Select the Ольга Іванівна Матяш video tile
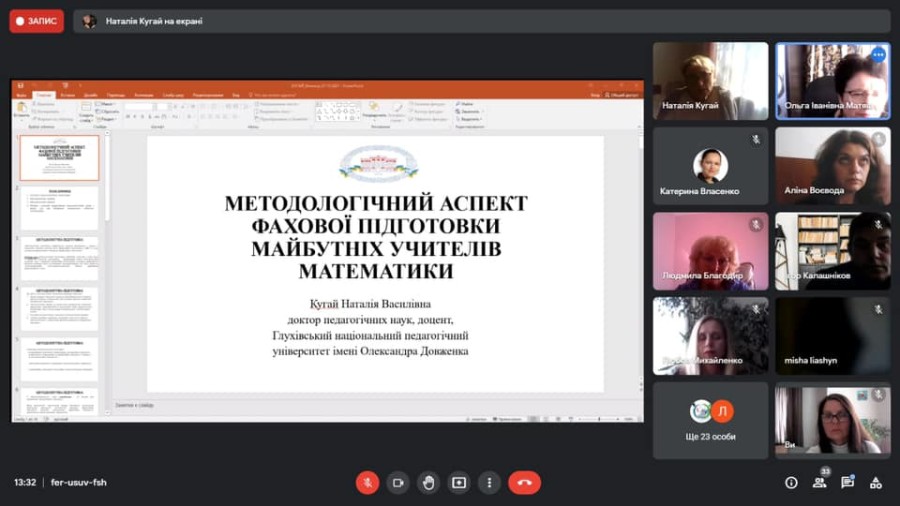The height and width of the screenshot is (506, 900). pos(833,81)
